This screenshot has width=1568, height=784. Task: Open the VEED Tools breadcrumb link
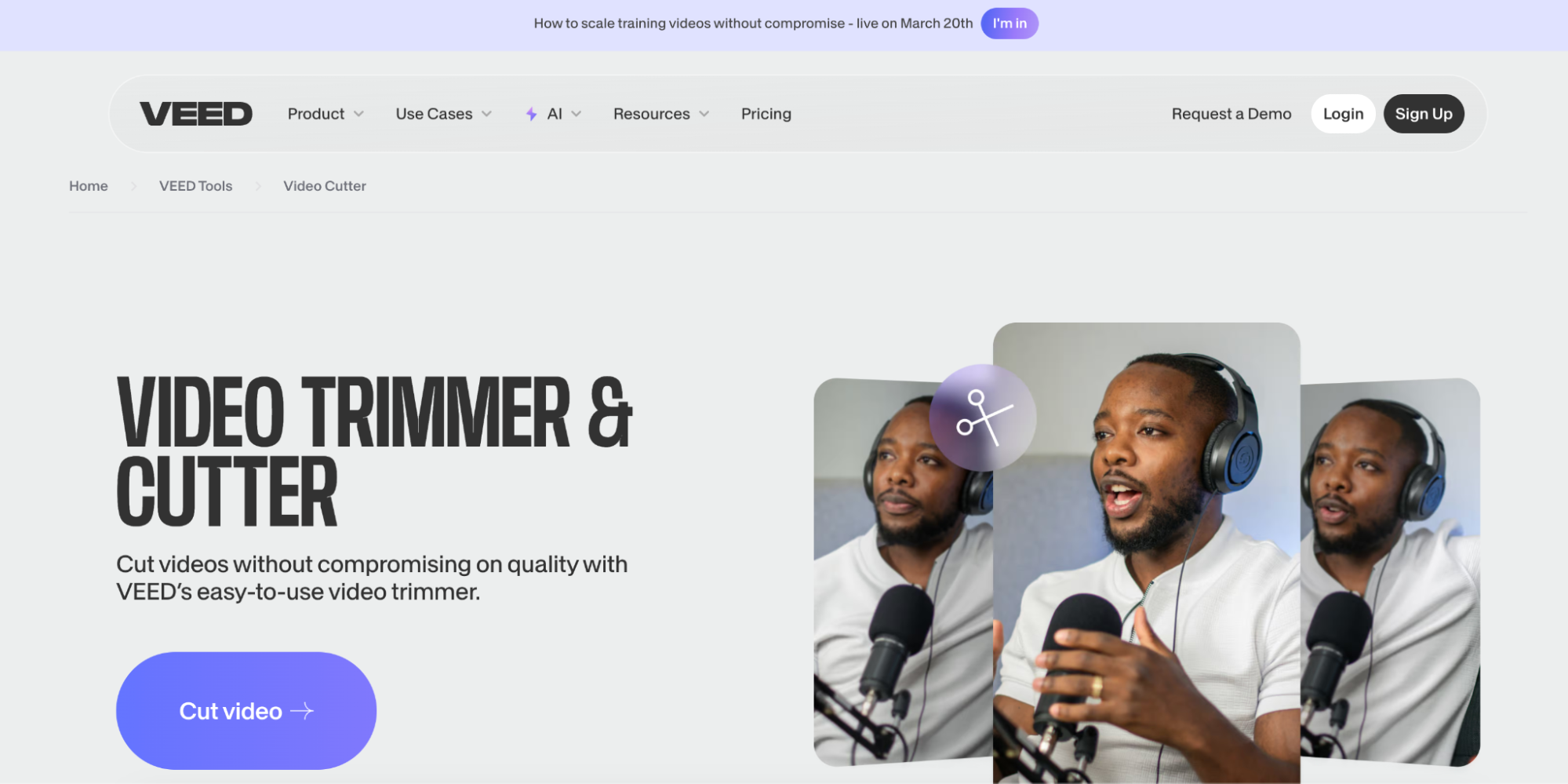[x=196, y=186]
